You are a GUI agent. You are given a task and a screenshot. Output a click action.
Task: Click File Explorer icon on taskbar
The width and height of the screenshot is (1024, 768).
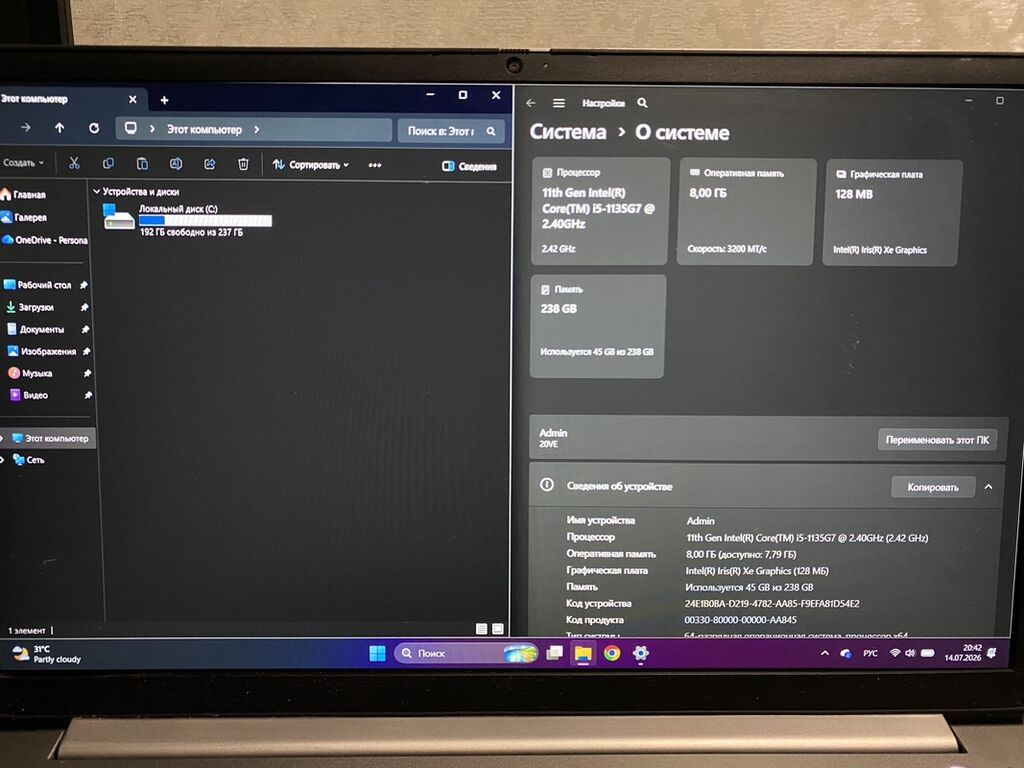(583, 654)
